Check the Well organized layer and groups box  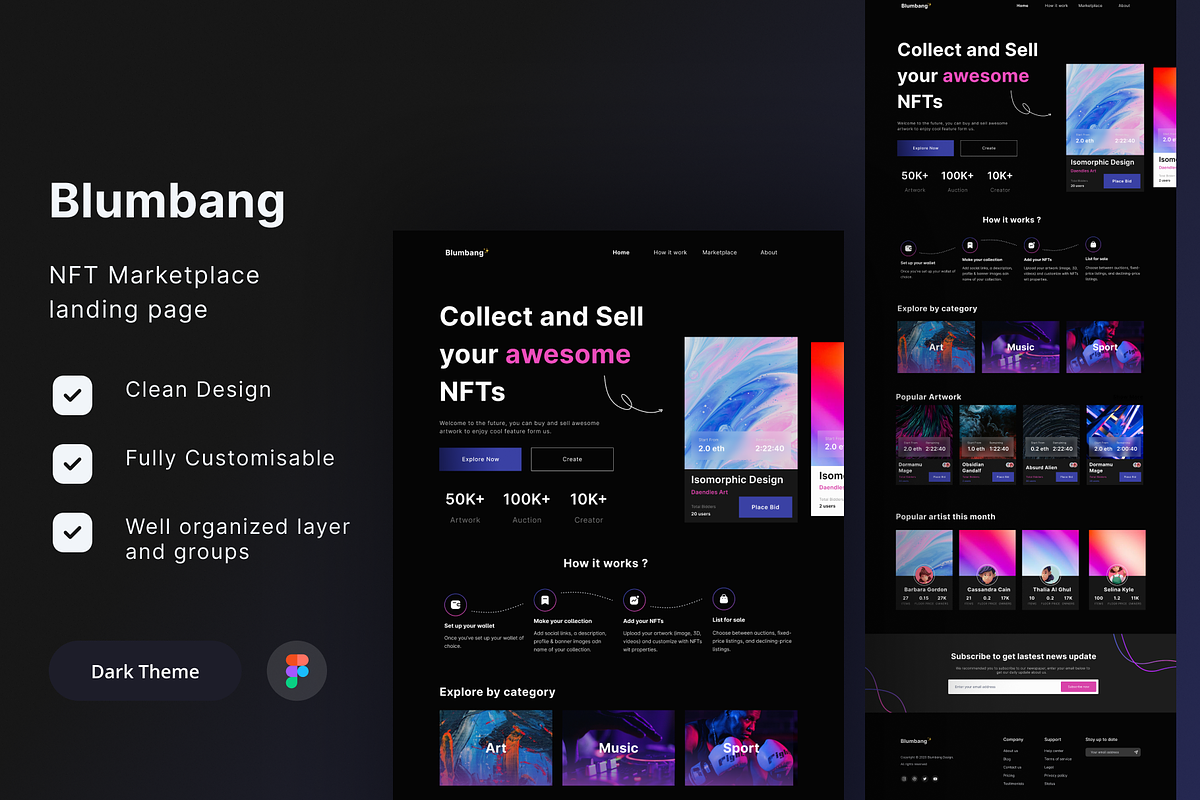pos(72,532)
